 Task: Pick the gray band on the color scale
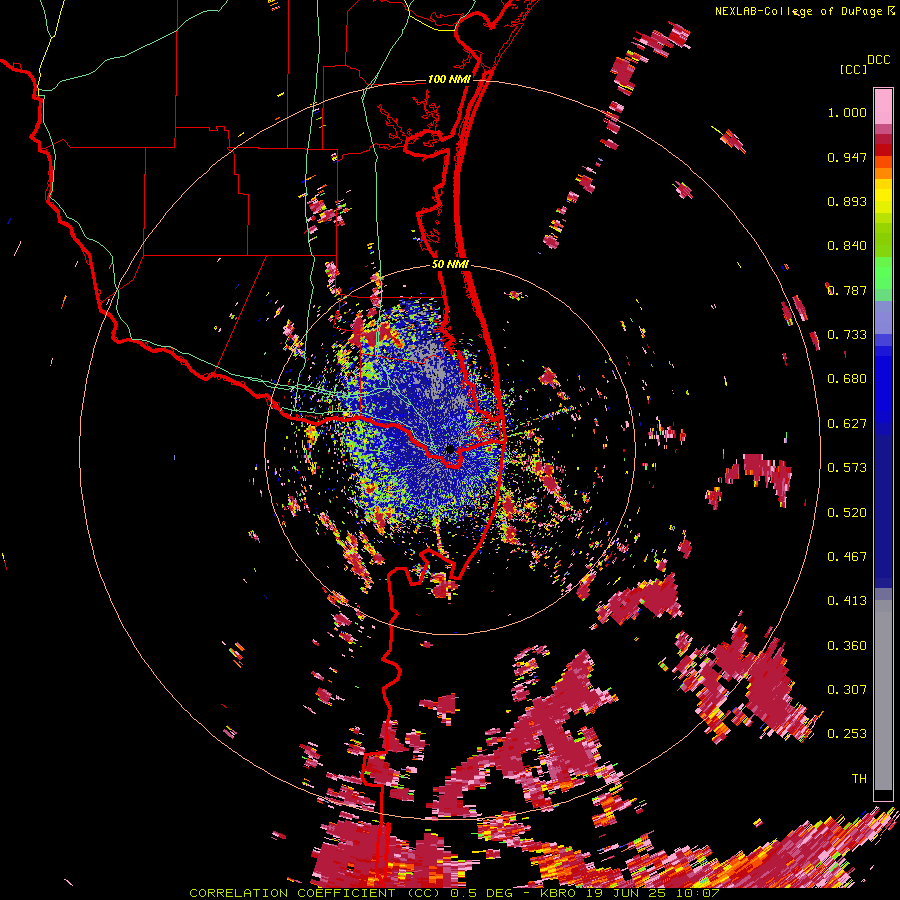coord(883,695)
